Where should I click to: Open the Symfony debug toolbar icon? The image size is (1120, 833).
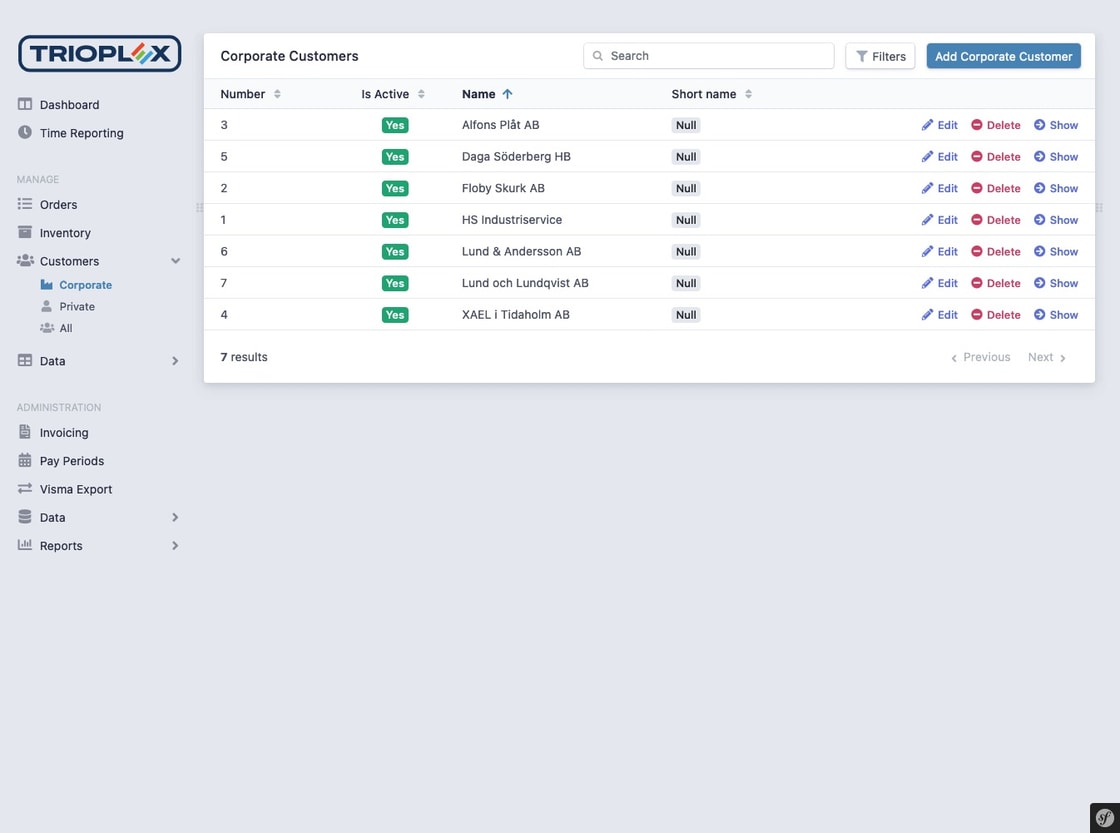tap(1105, 817)
